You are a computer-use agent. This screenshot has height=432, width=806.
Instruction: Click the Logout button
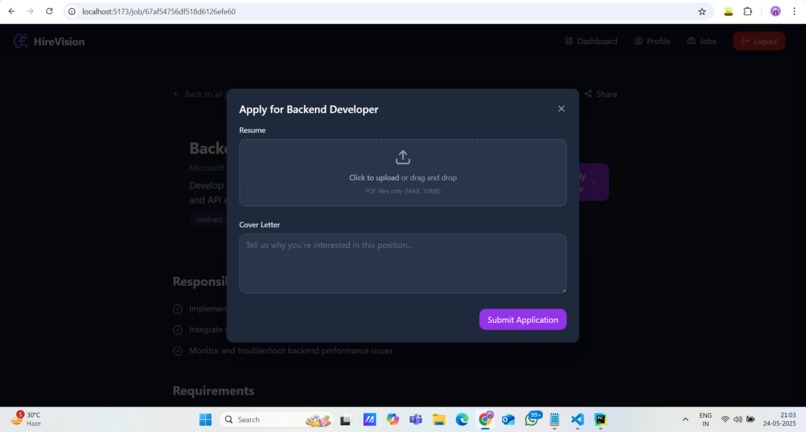pyautogui.click(x=759, y=41)
